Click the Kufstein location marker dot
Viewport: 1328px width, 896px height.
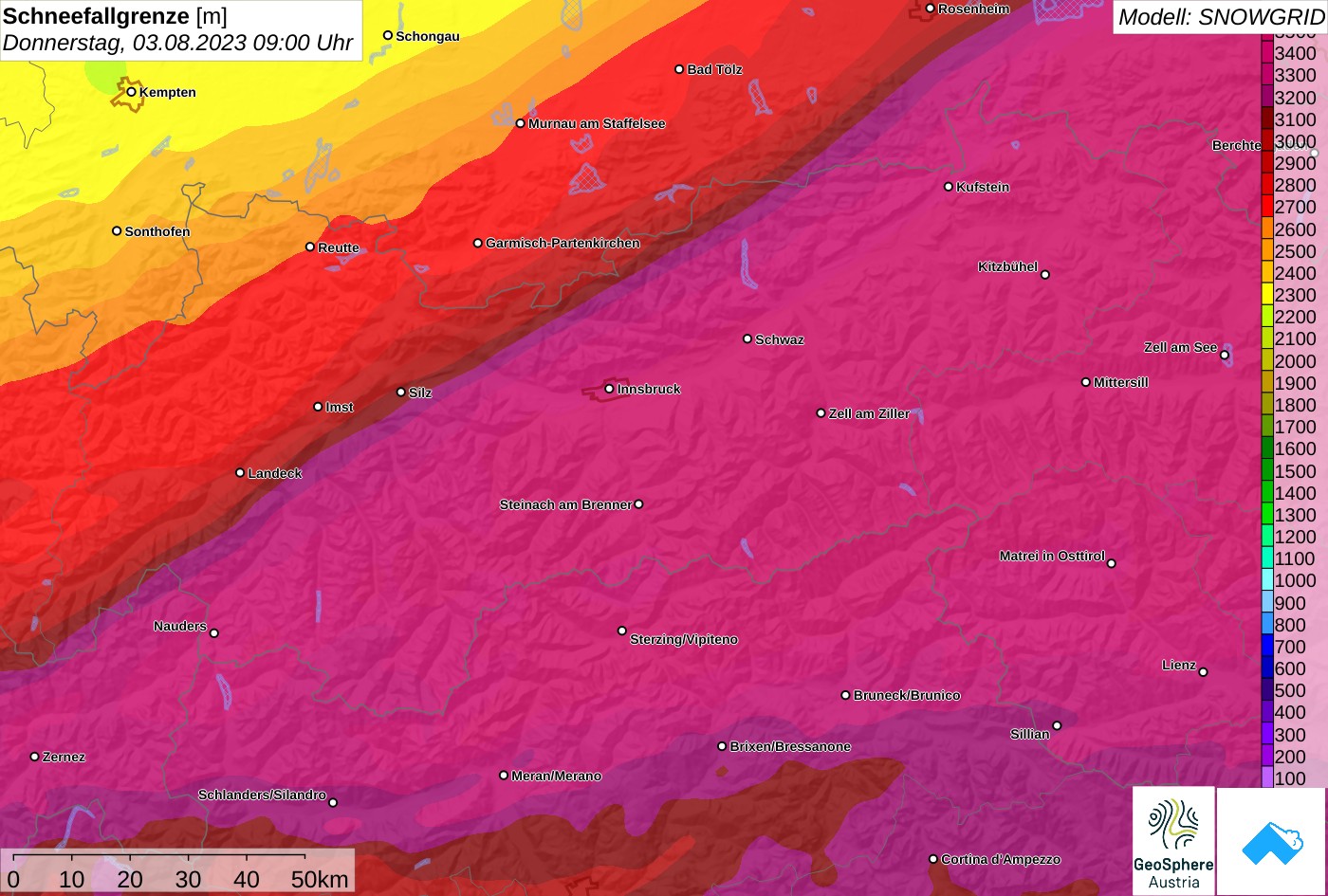click(949, 187)
